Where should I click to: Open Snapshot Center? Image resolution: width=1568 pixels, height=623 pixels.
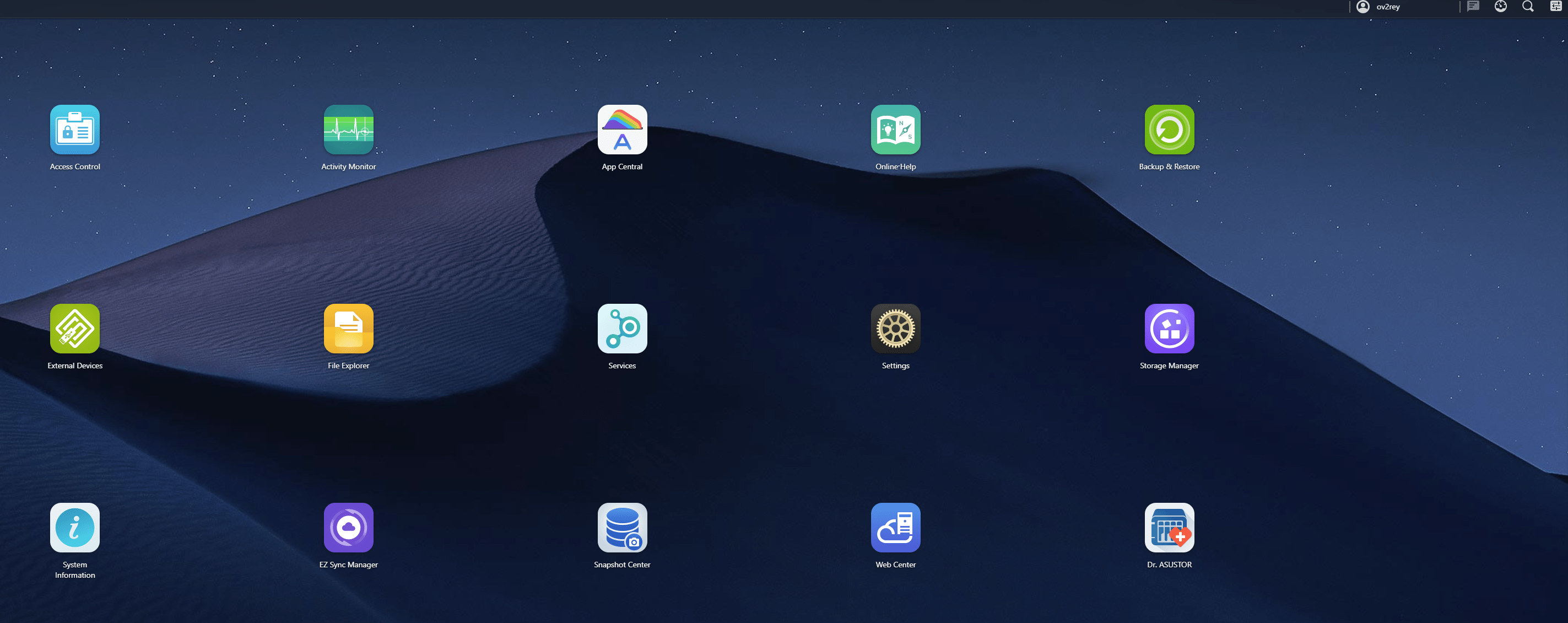pos(622,528)
